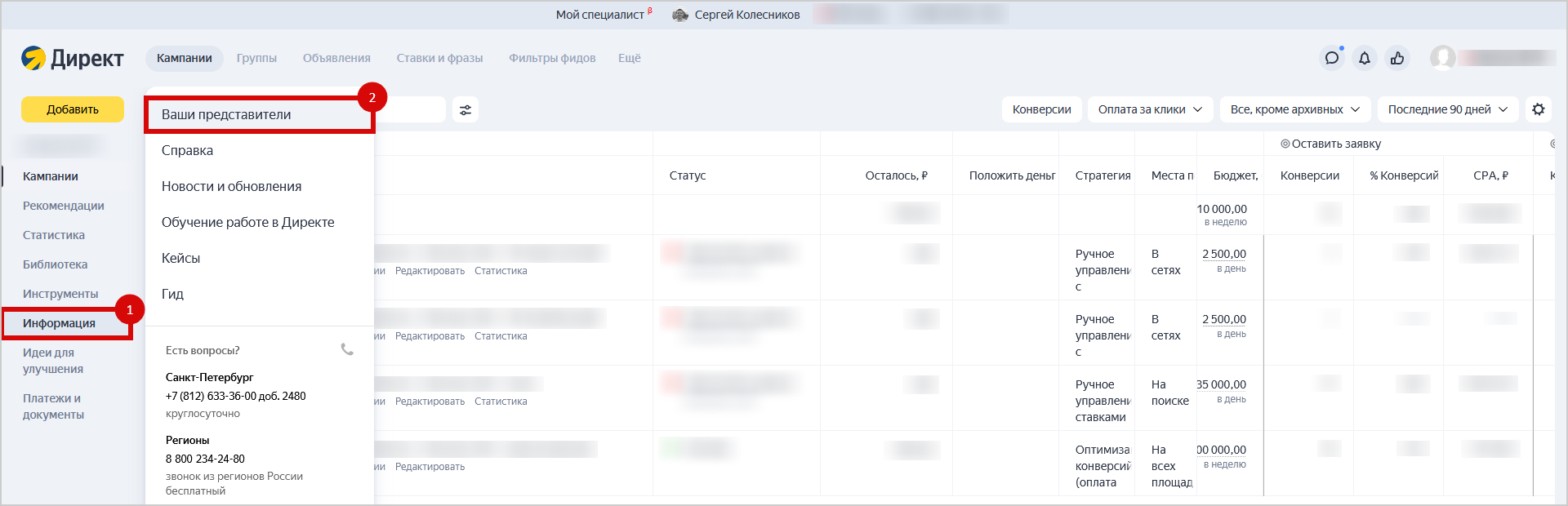Screen dimensions: 1568x506
Task: Open Рекомендации in the left sidebar
Action: click(x=64, y=206)
